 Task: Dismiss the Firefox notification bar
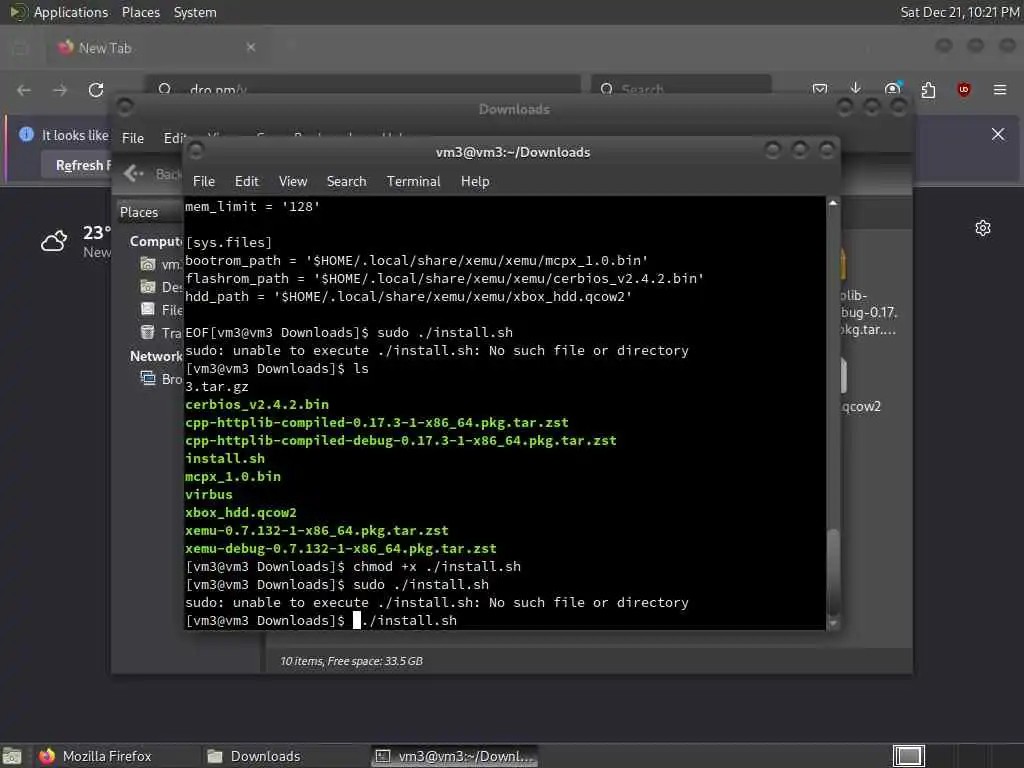point(998,135)
